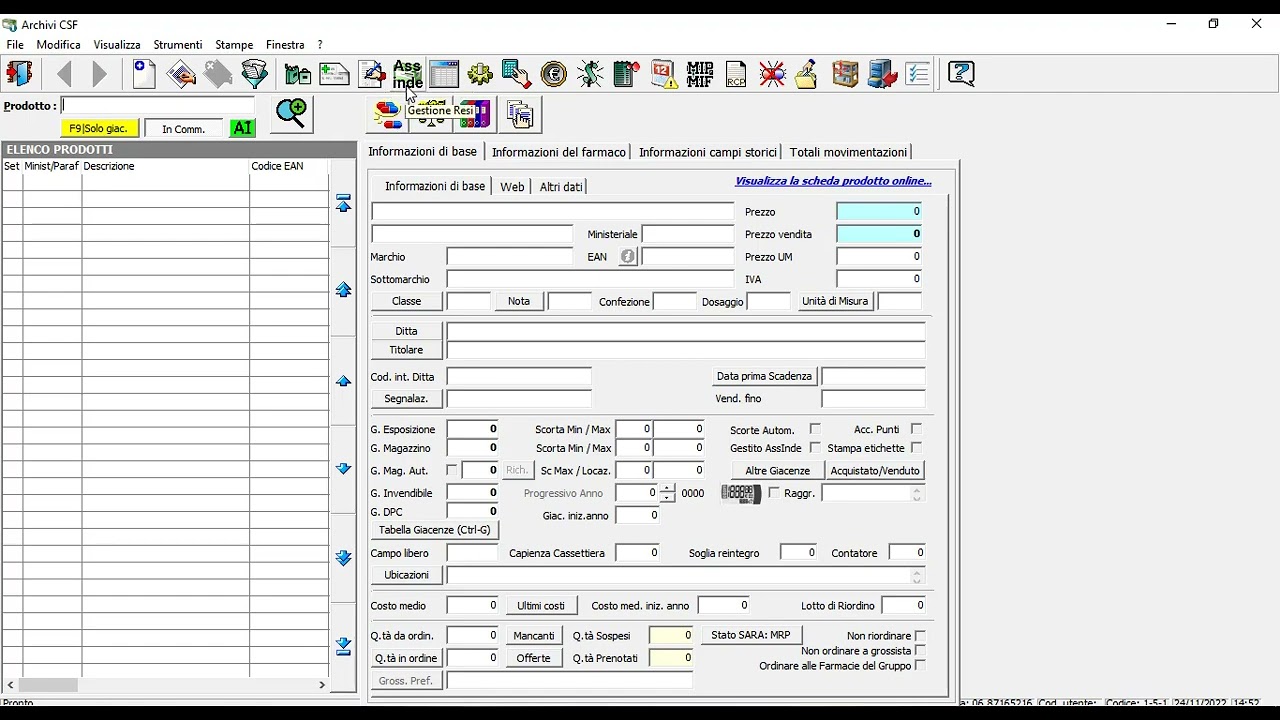Image resolution: width=1280 pixels, height=720 pixels.
Task: Tick the Raggr. checkbox
Action: coord(774,493)
